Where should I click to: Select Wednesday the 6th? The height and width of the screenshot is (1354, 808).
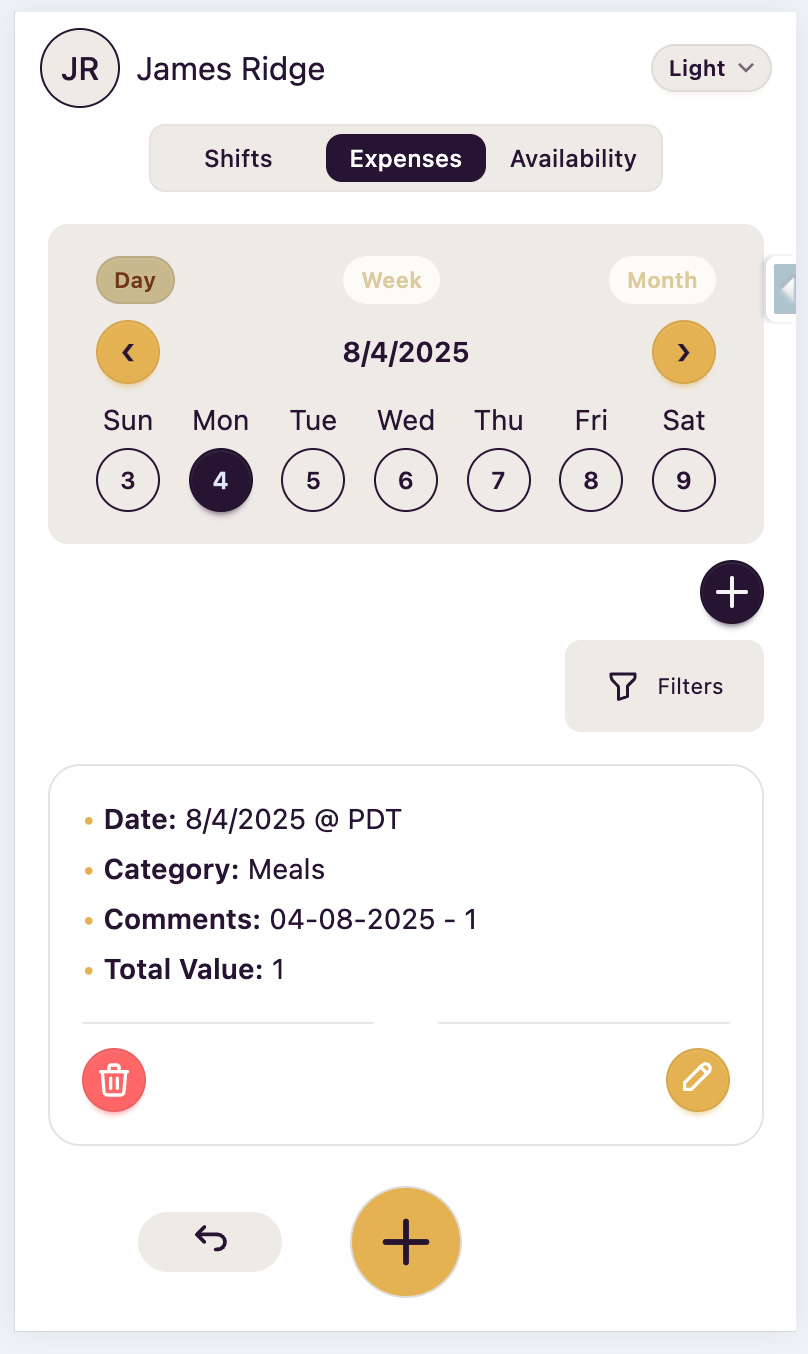[406, 480]
